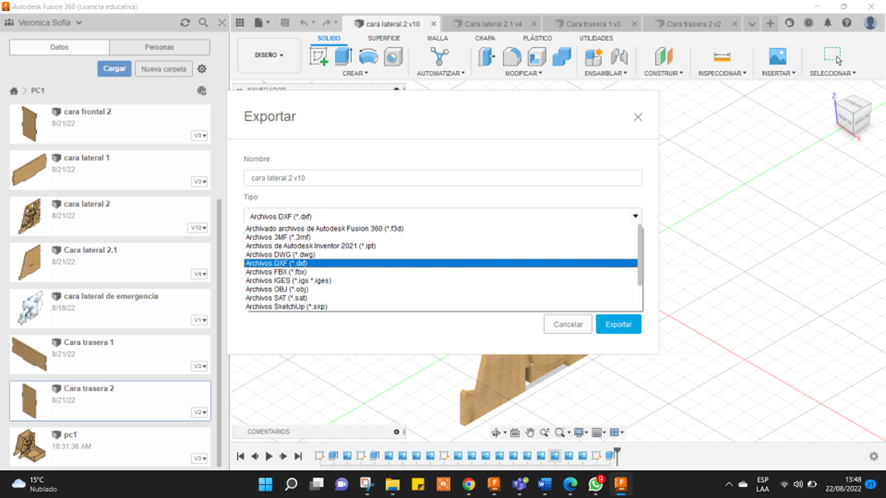Click the Combine modify icon
This screenshot has width=886, height=498.
pos(561,57)
